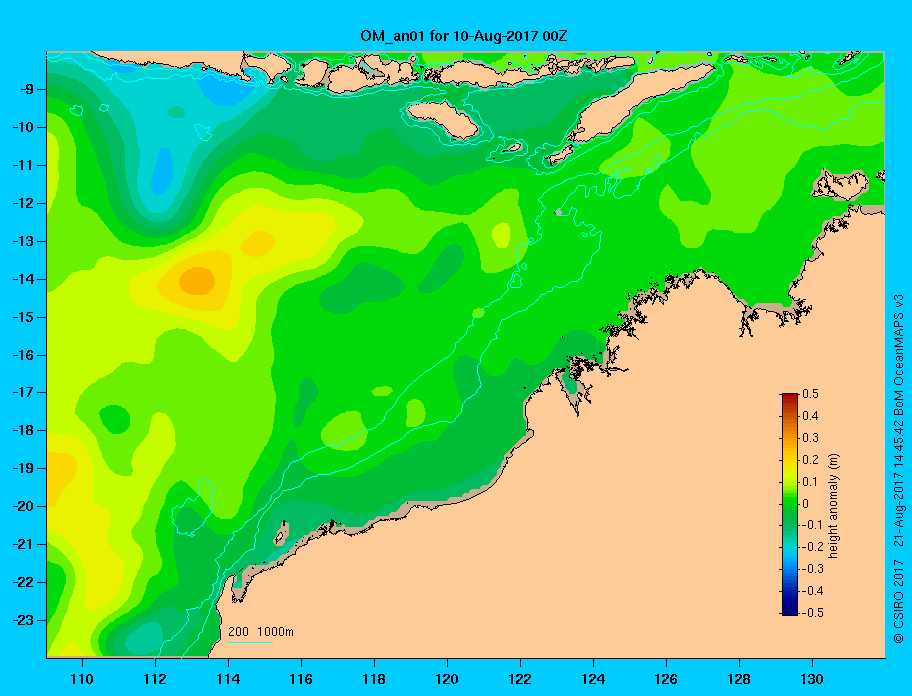
Task: Click the 118 longitude axis label
Action: [374, 679]
